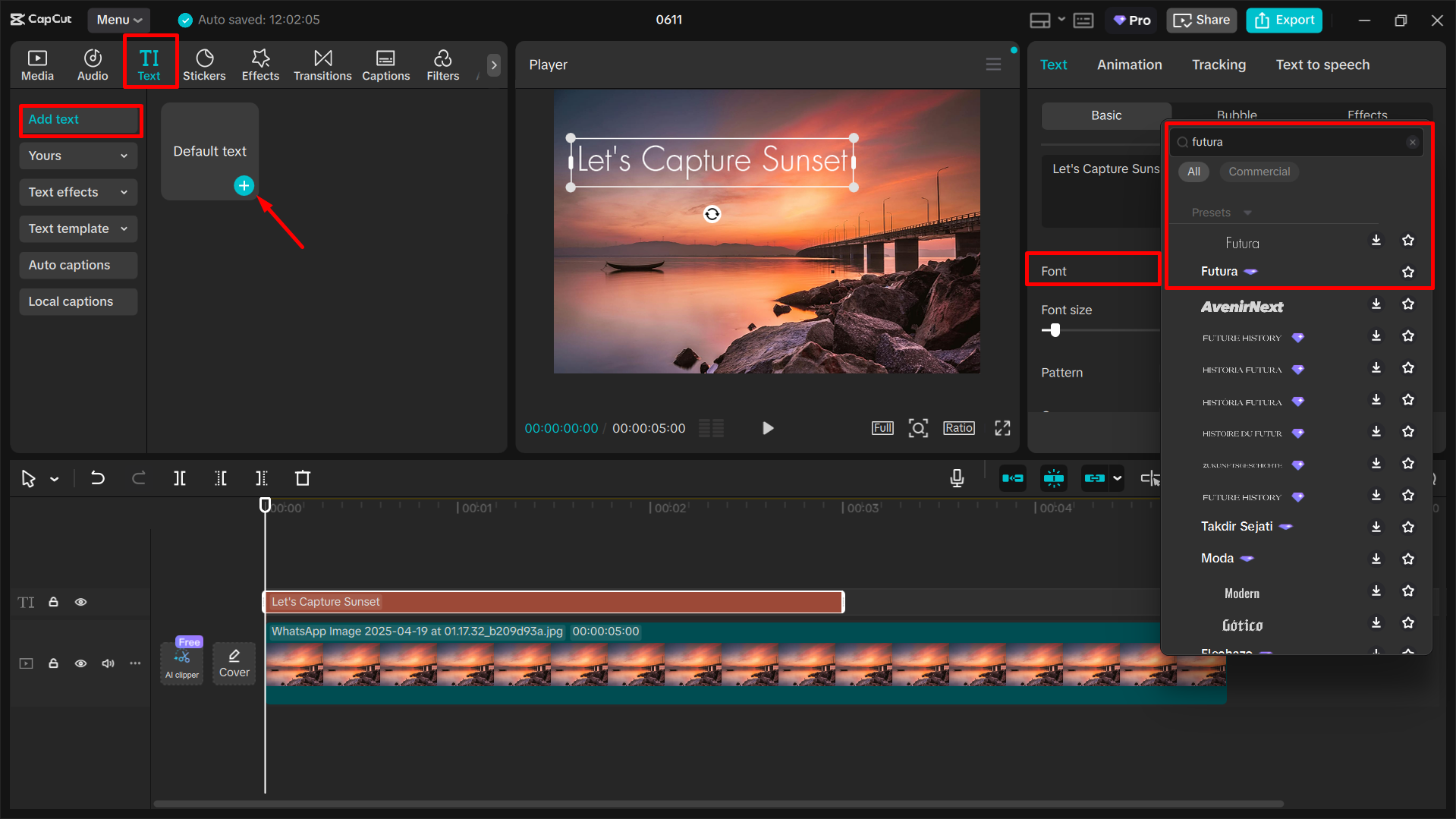This screenshot has height=819, width=1456.
Task: Open the Text template section
Action: (x=77, y=228)
